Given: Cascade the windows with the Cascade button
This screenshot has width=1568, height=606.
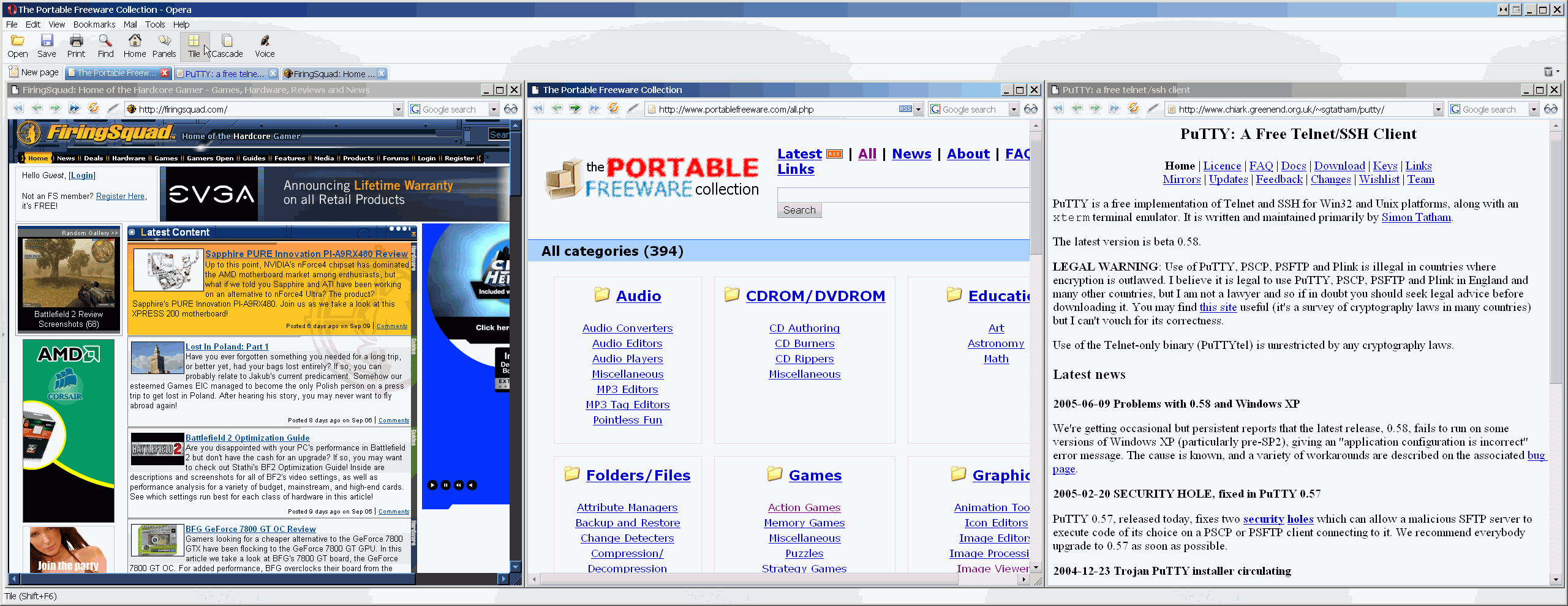Looking at the screenshot, I should point(227,47).
